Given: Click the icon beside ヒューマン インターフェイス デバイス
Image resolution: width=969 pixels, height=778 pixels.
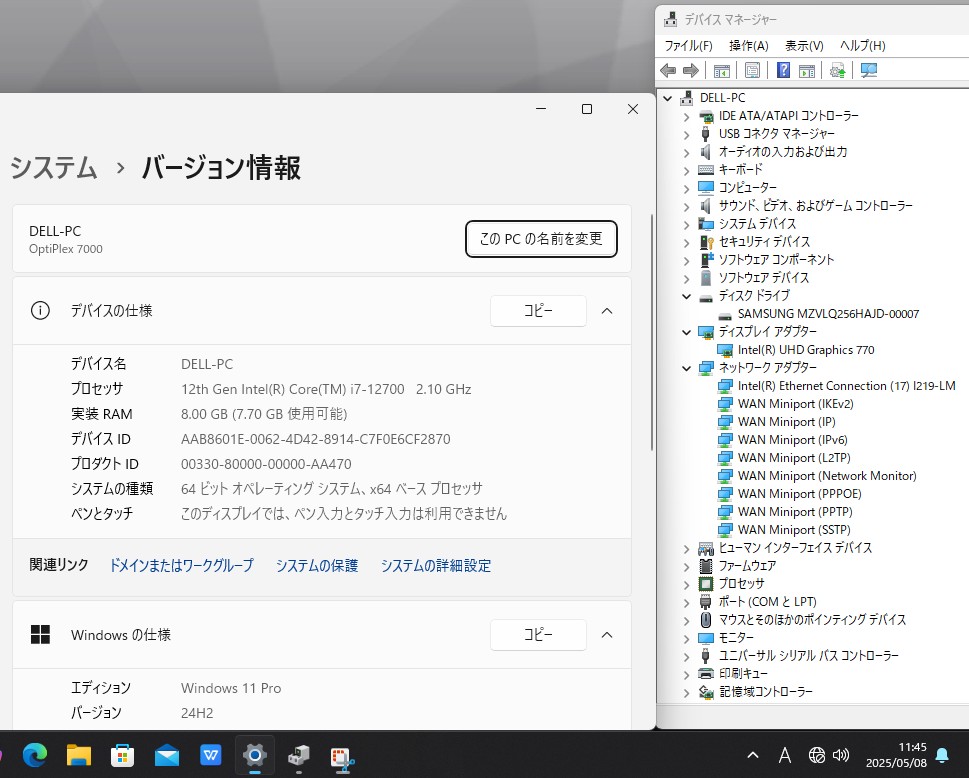Looking at the screenshot, I should click(x=706, y=548).
